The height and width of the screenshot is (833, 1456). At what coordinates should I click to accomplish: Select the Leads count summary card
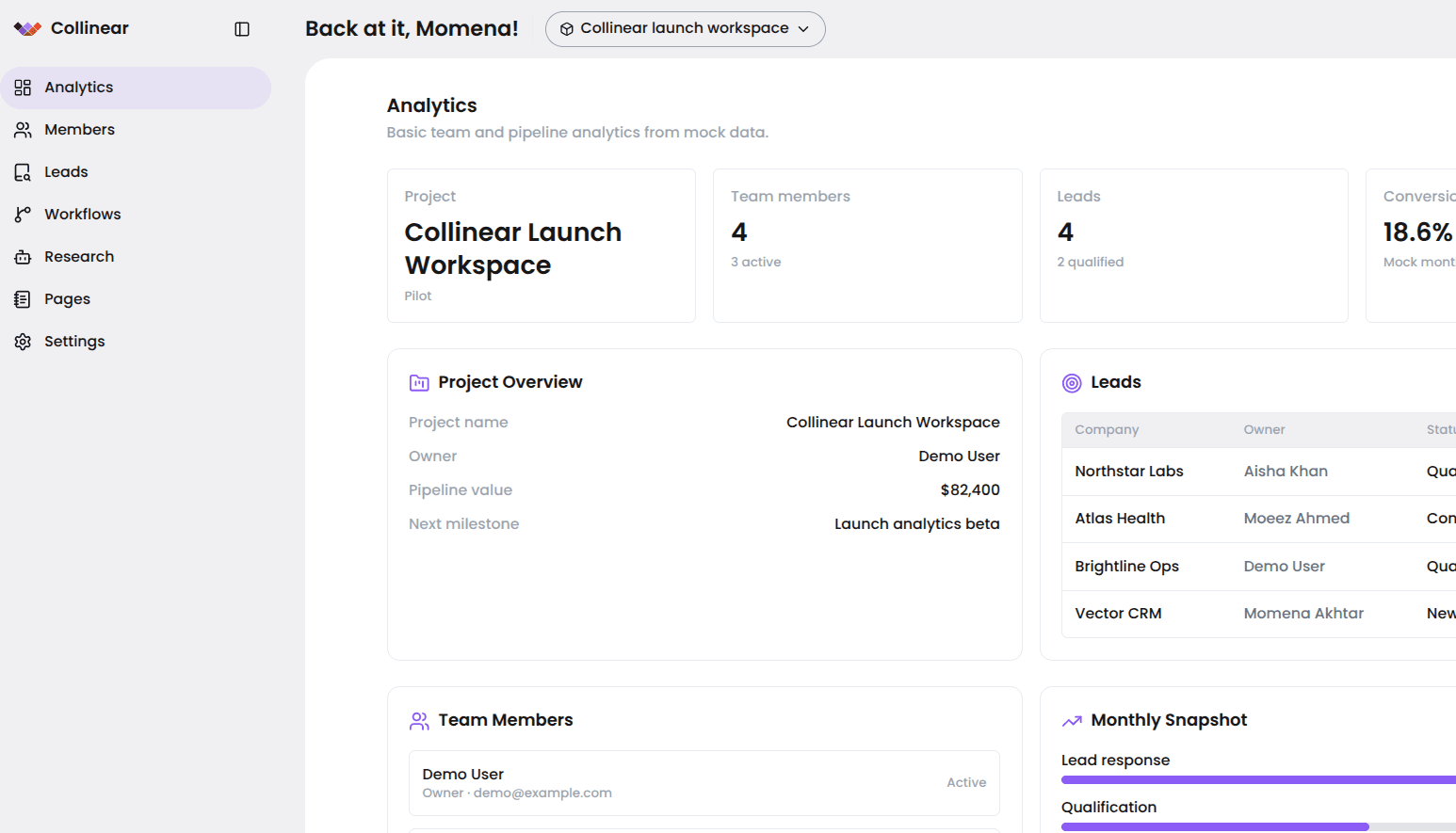click(1194, 246)
